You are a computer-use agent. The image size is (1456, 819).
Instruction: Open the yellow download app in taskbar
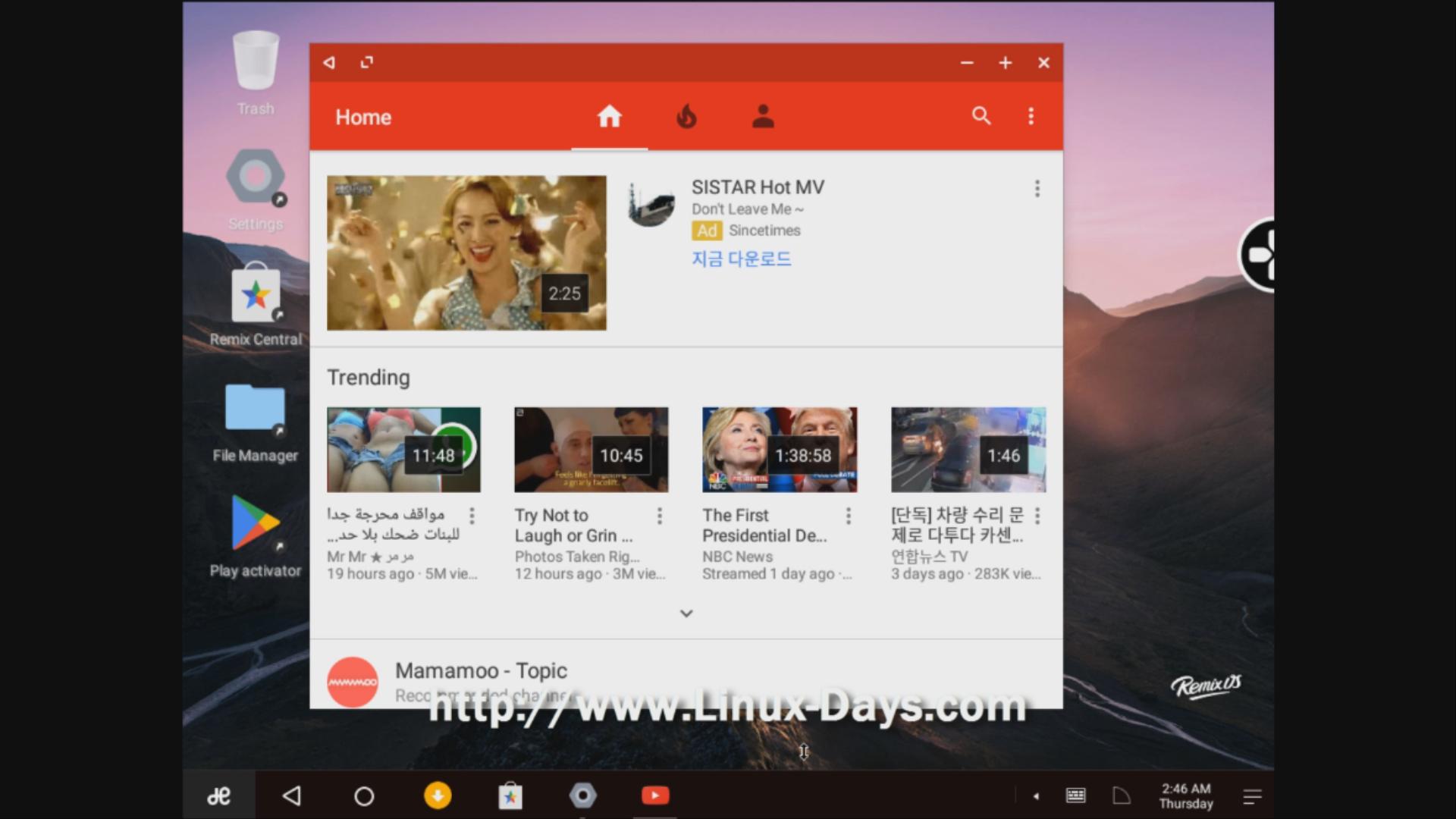coord(438,795)
